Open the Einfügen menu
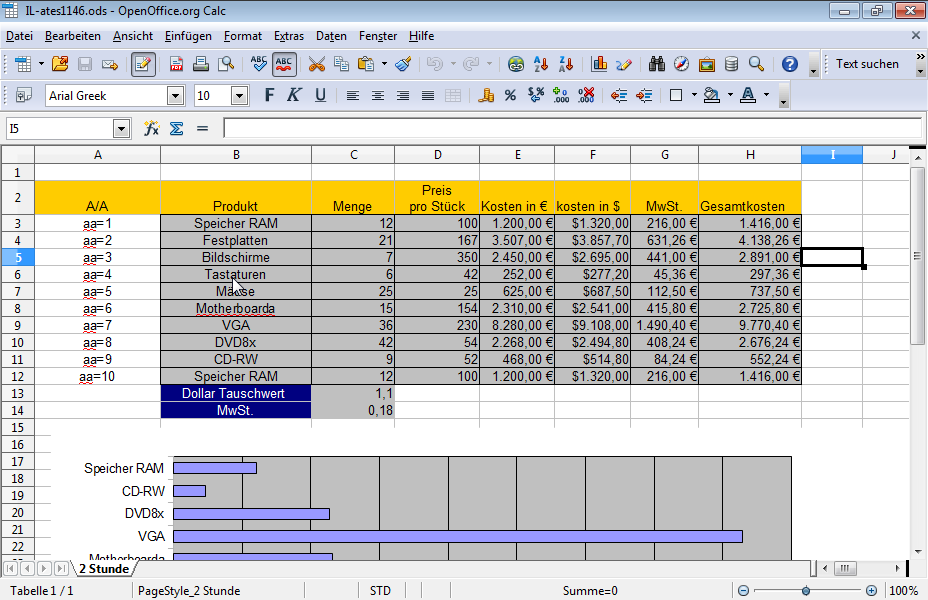 point(188,36)
